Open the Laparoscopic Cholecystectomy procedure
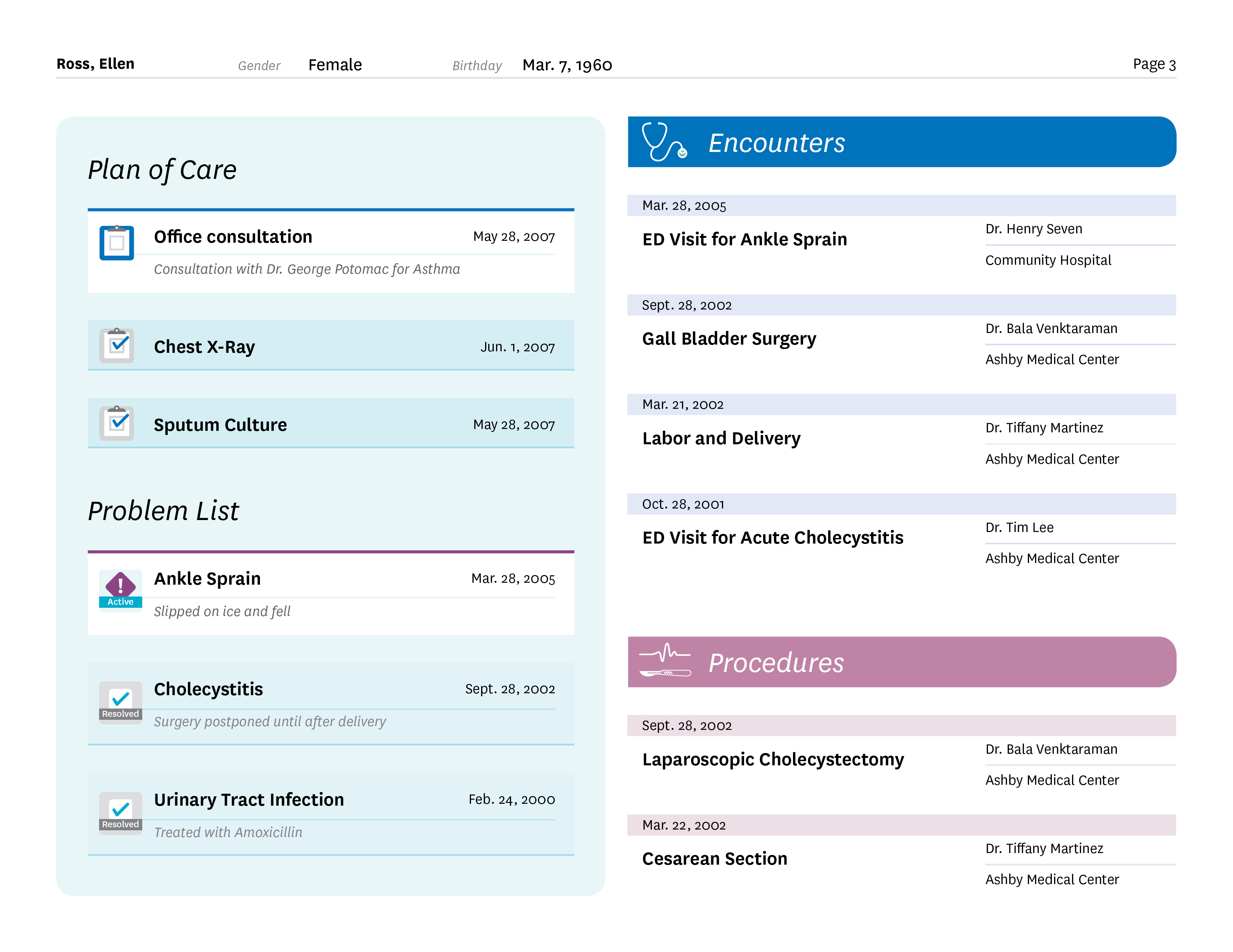Screen dimensions: 1233x952 [x=772, y=759]
